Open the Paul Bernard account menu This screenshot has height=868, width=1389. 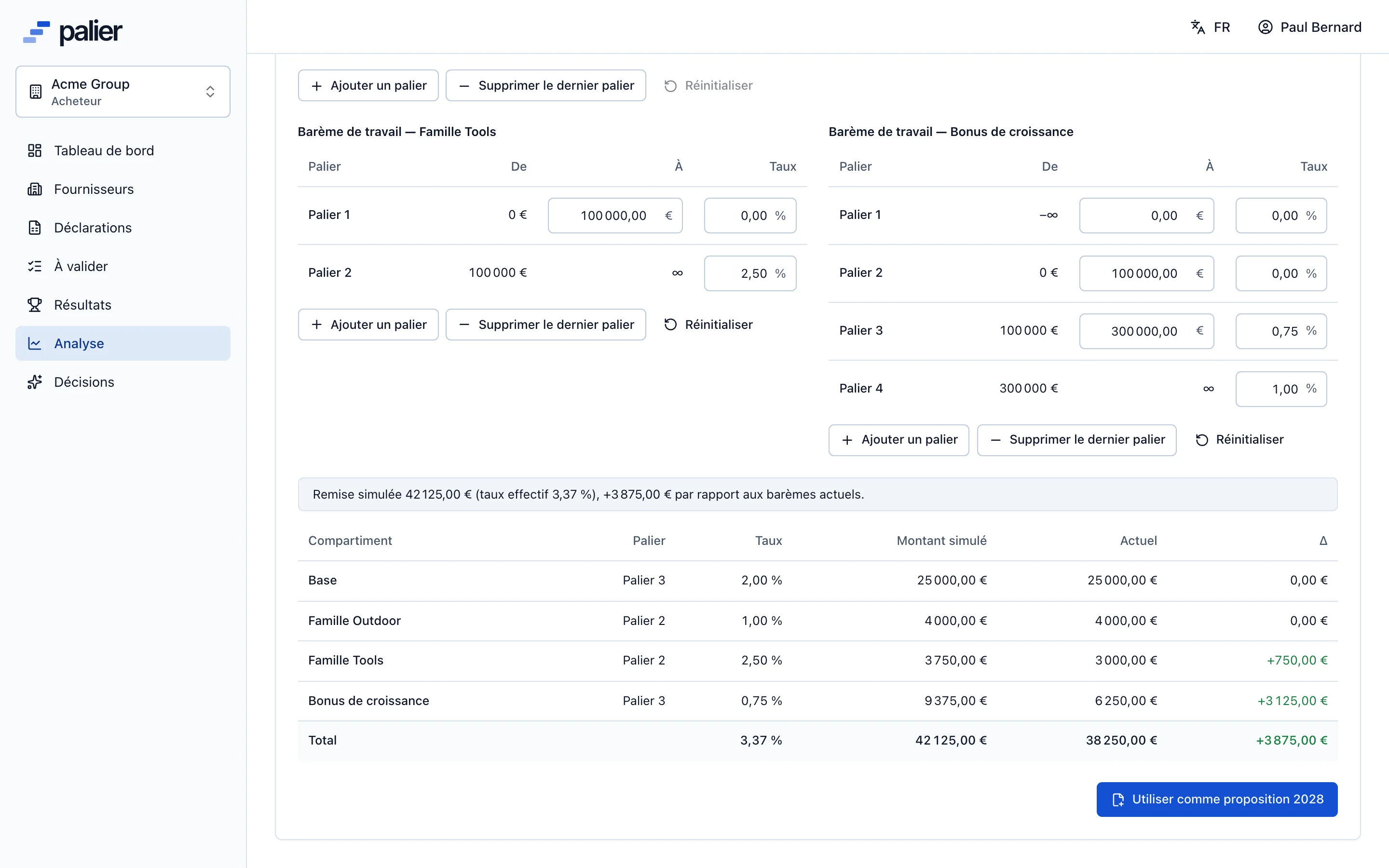pos(1309,27)
